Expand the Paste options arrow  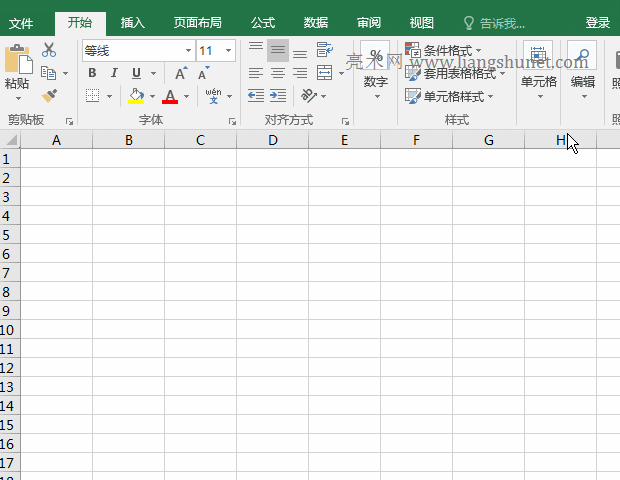(18, 98)
